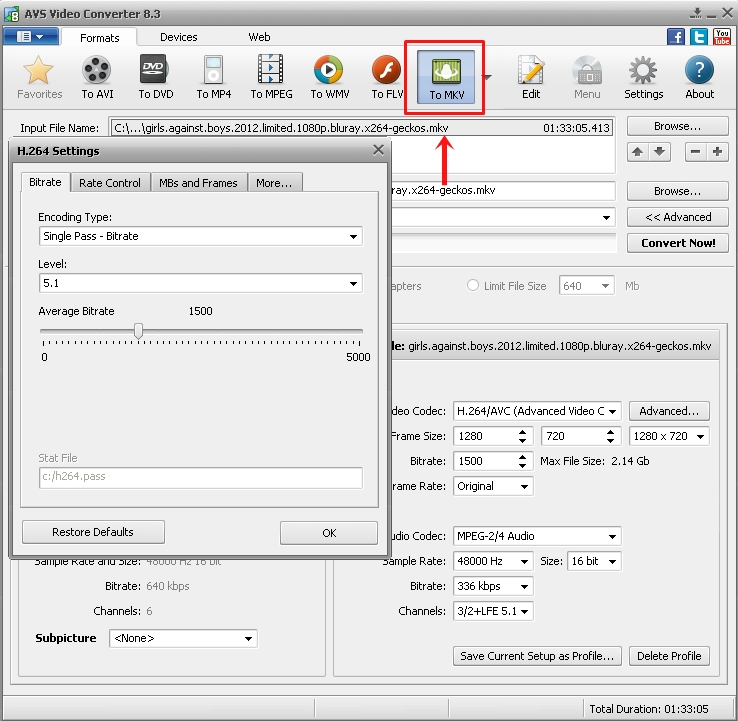Open the YouTube icon
This screenshot has height=721, width=738.
point(722,37)
